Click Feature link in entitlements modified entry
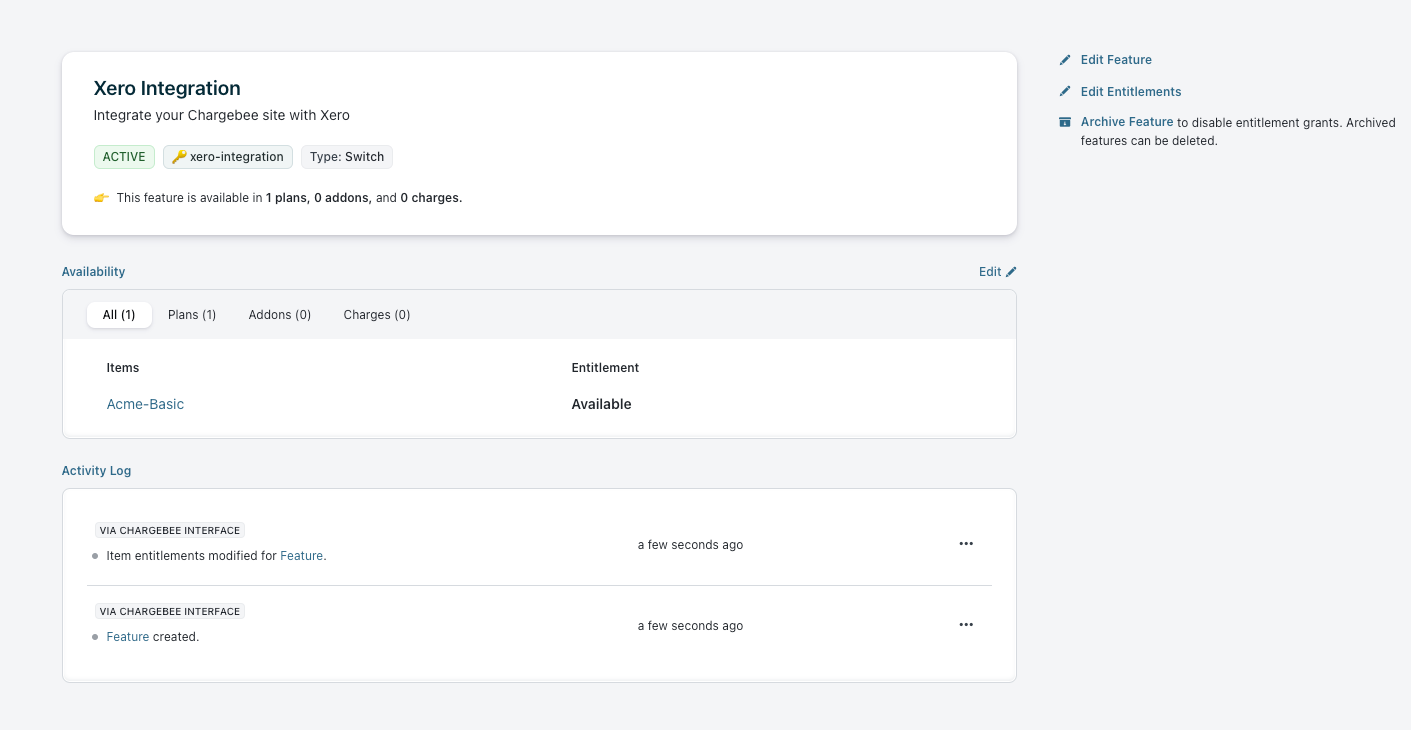Screen dimensions: 1411x730 301,556
